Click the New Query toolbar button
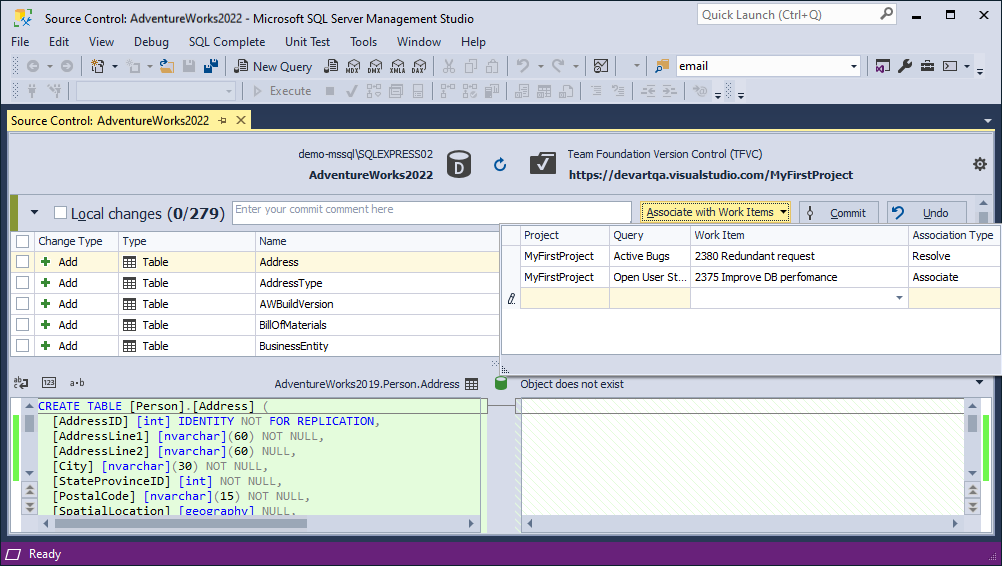This screenshot has width=1002, height=566. pyautogui.click(x=273, y=66)
